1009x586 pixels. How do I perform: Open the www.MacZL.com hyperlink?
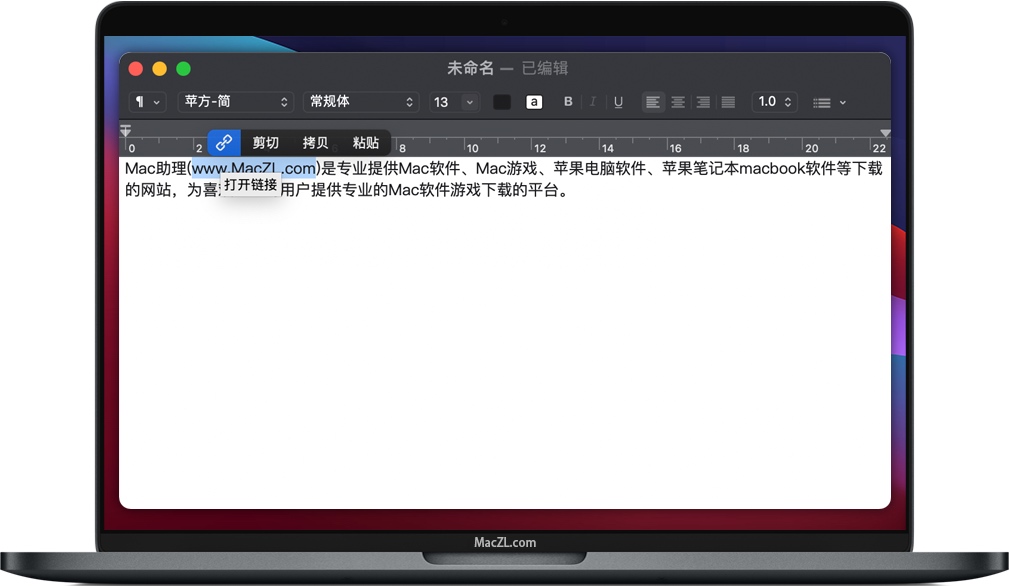pyautogui.click(x=253, y=168)
